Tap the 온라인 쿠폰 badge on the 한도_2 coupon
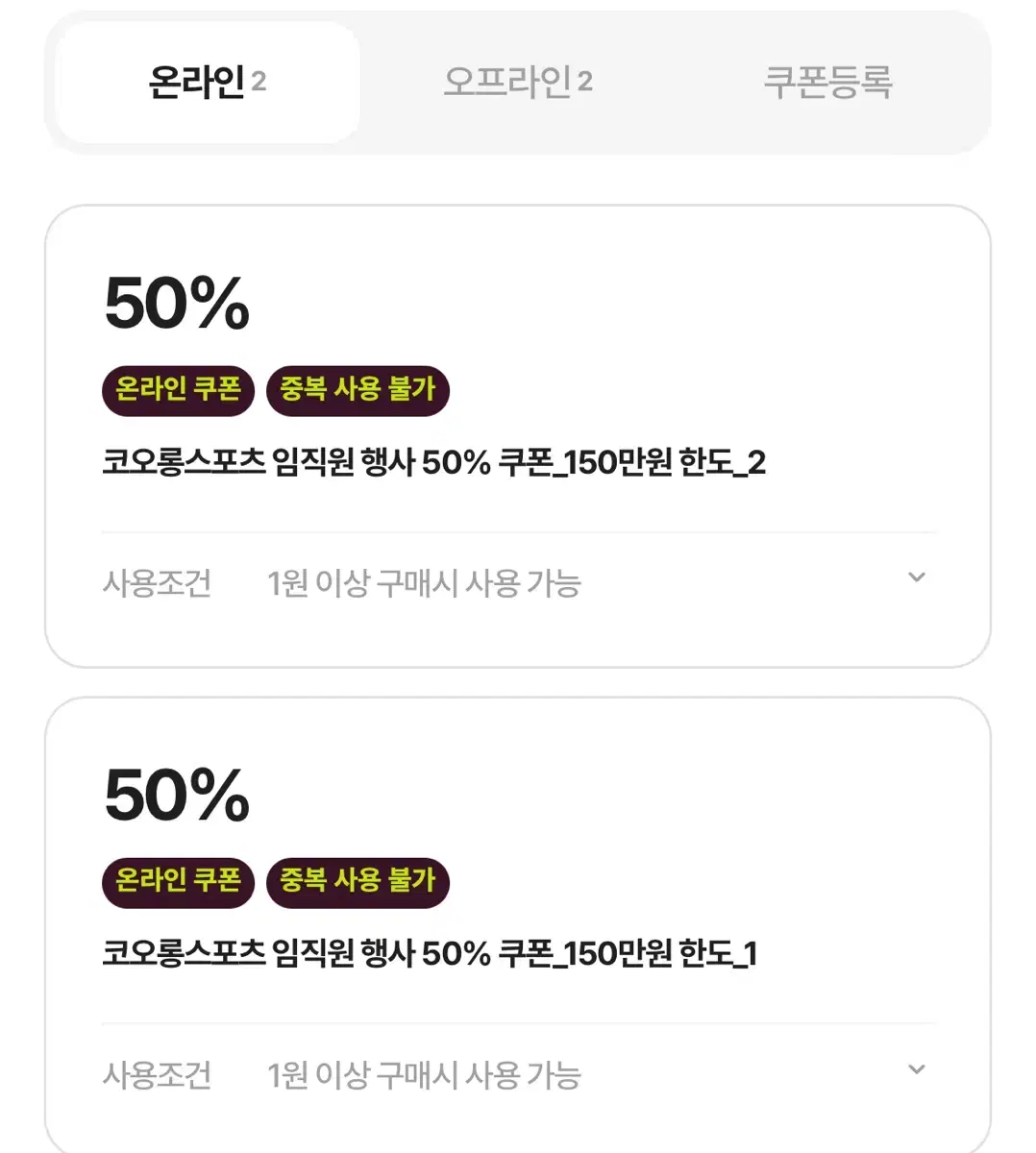Image resolution: width=1036 pixels, height=1153 pixels. click(x=178, y=390)
